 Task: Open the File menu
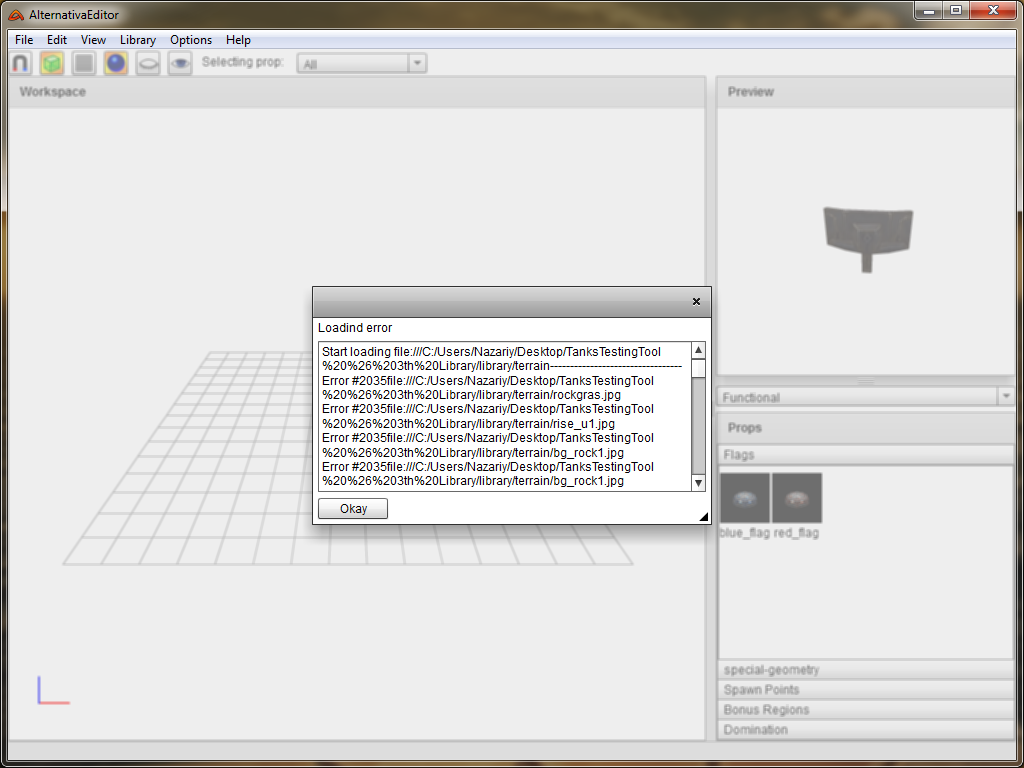(24, 40)
